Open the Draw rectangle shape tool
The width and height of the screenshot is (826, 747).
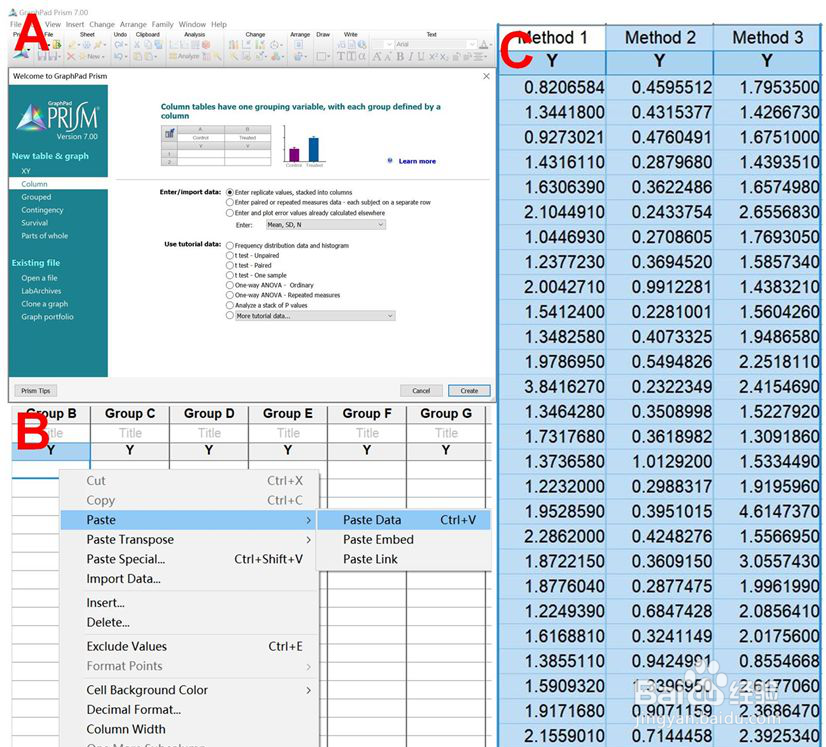point(321,56)
